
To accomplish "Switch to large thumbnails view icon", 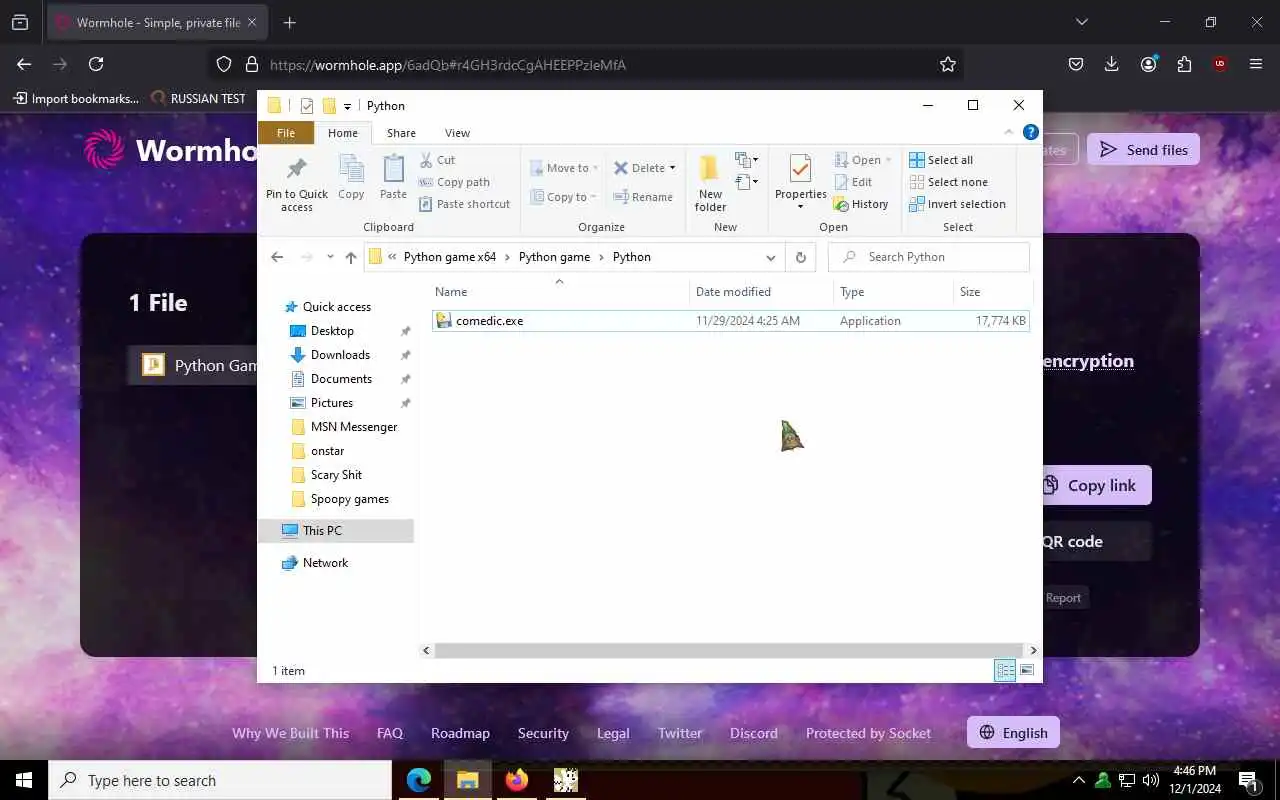I will 1027,671.
